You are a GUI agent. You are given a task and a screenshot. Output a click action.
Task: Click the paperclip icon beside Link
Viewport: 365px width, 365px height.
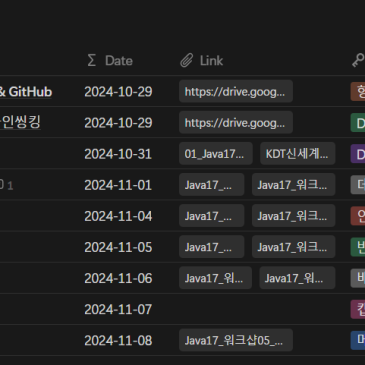click(187, 61)
